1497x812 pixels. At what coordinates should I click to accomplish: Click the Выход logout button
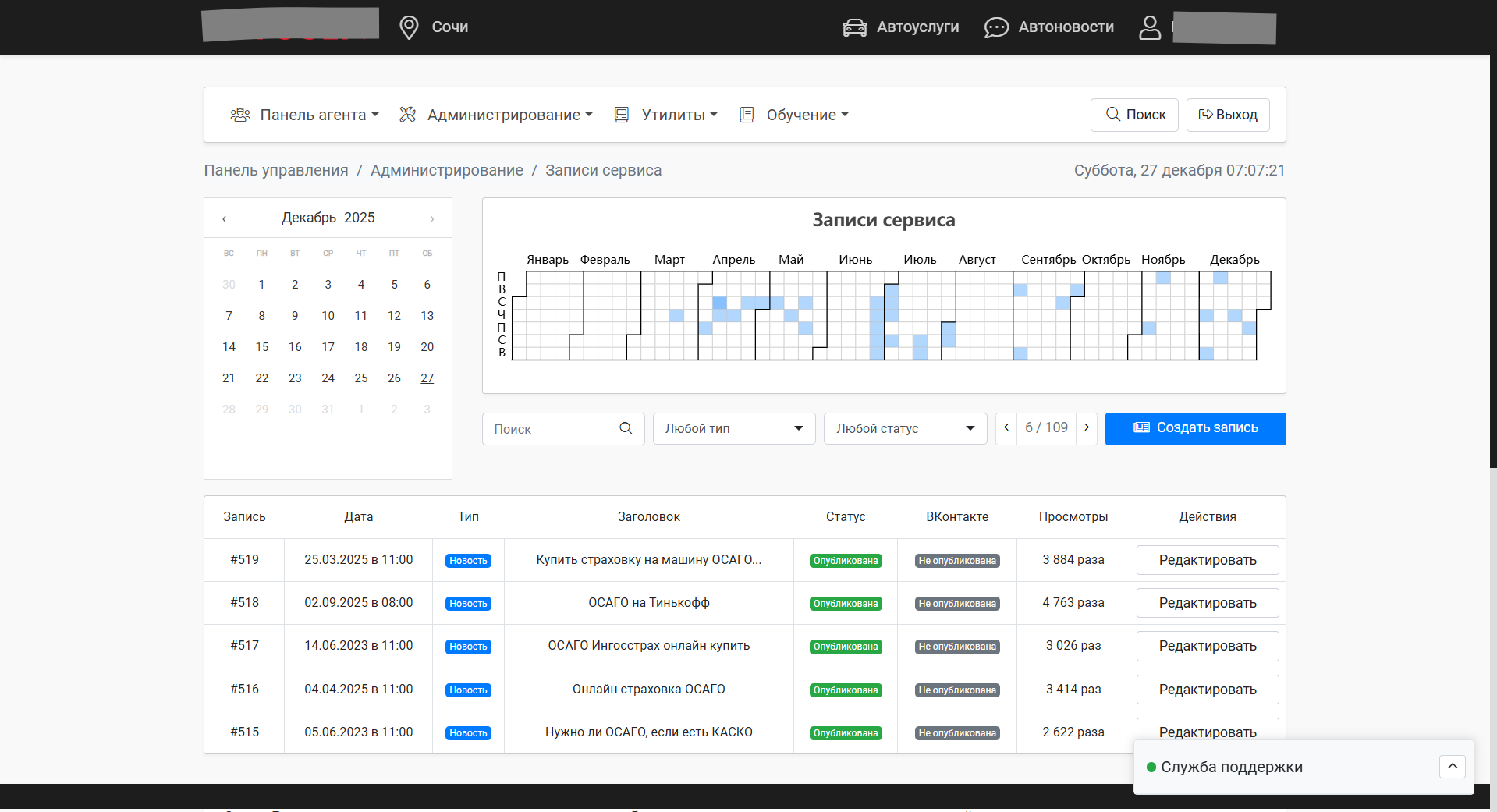click(1227, 115)
